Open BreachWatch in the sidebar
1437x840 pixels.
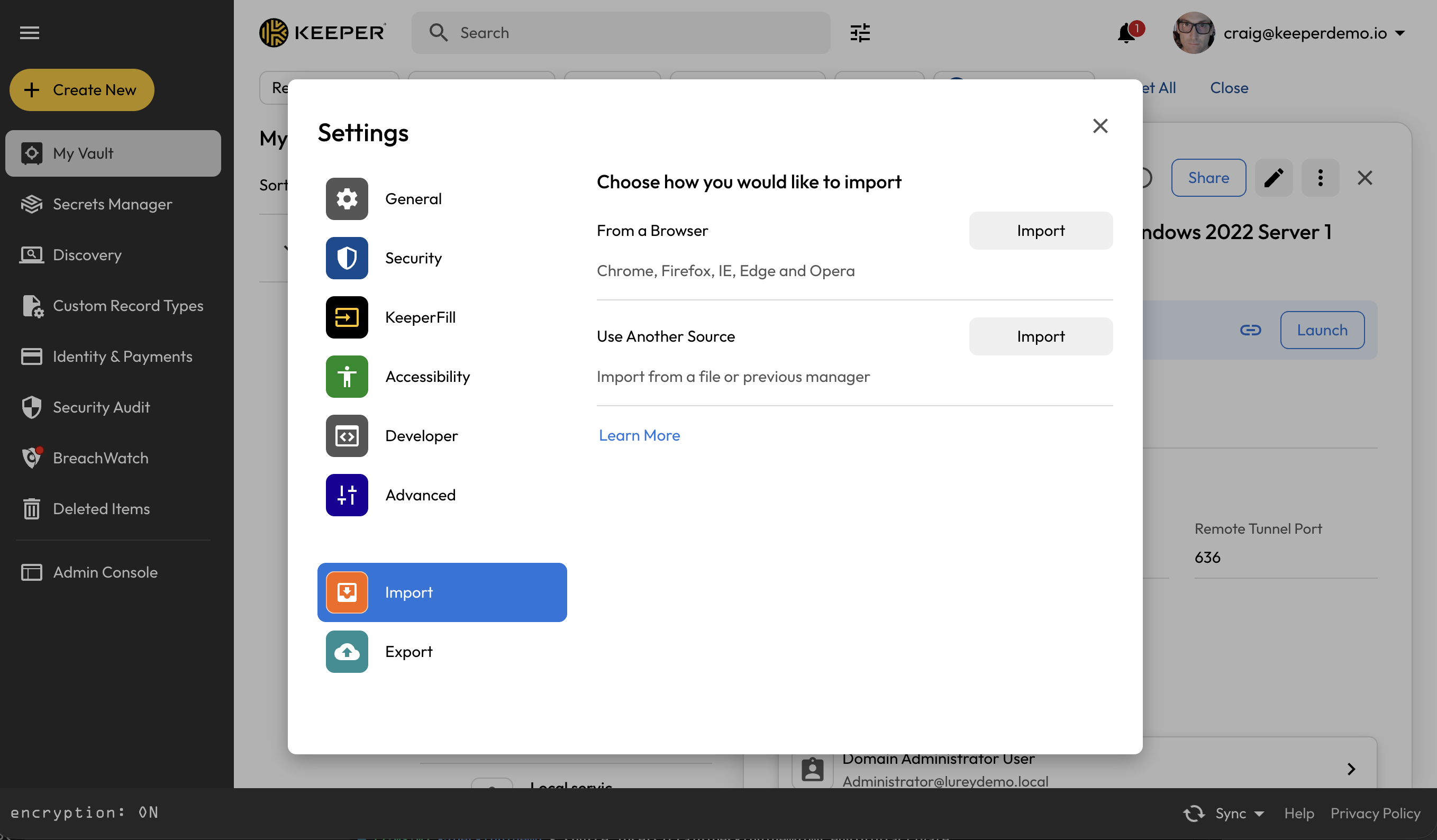click(101, 458)
